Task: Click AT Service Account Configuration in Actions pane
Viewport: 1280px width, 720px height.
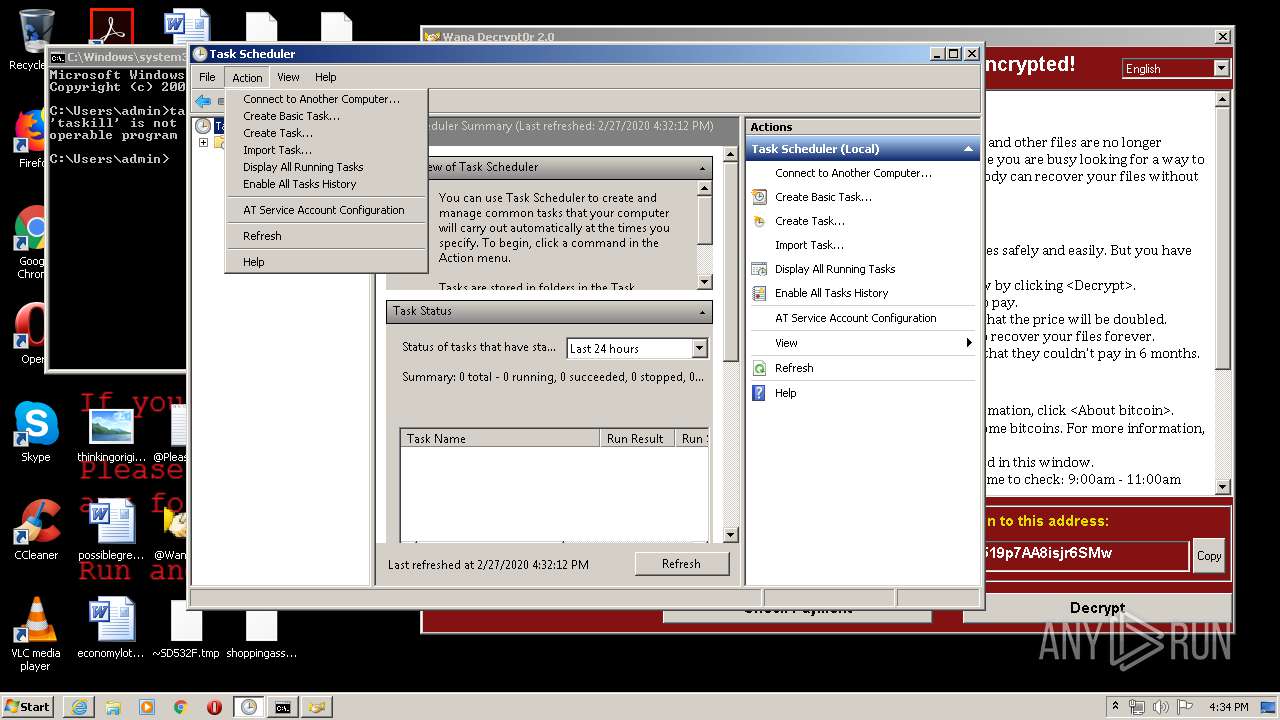Action: click(856, 318)
